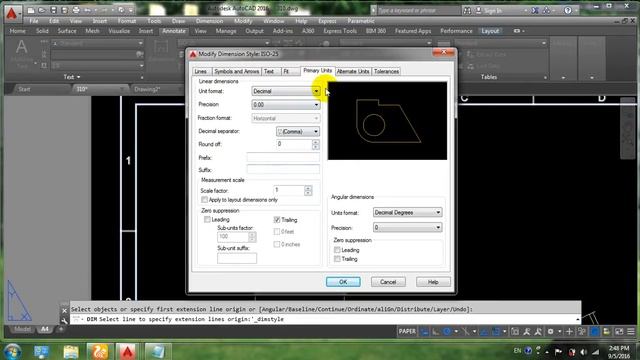Click the add new layout plus tab
Viewport: 640px width, 360px height.
[x=60, y=329]
